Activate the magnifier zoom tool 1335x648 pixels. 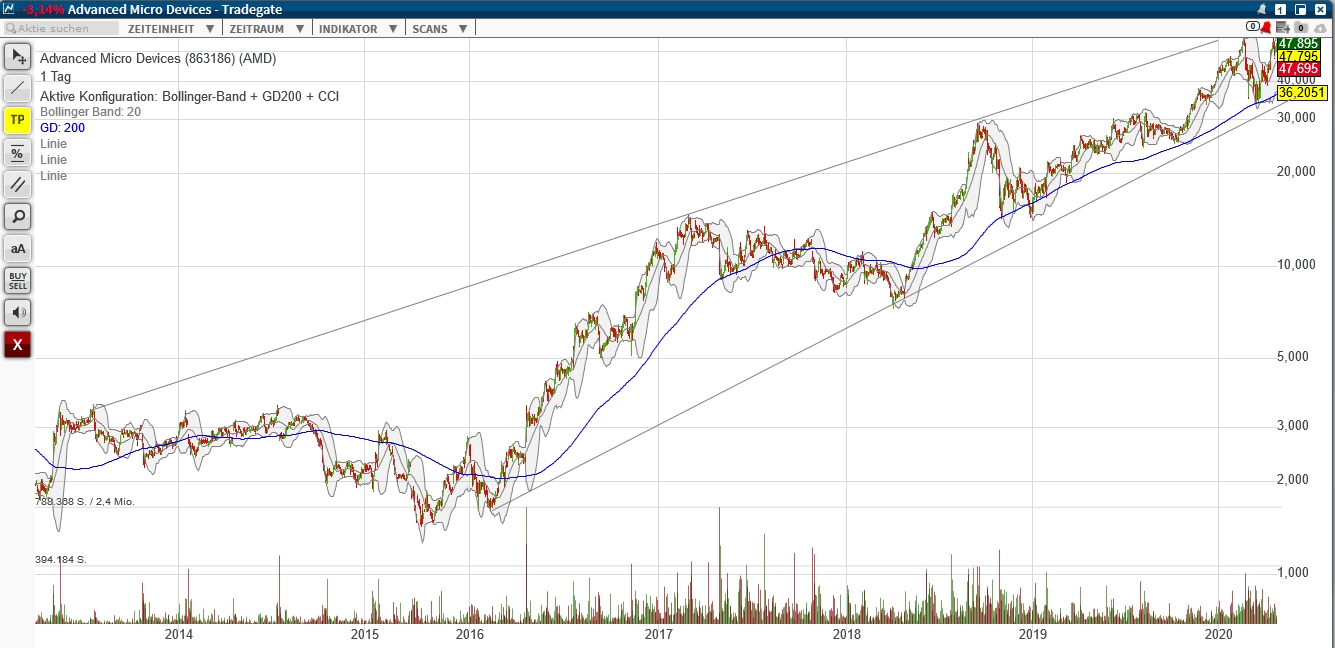click(x=18, y=217)
